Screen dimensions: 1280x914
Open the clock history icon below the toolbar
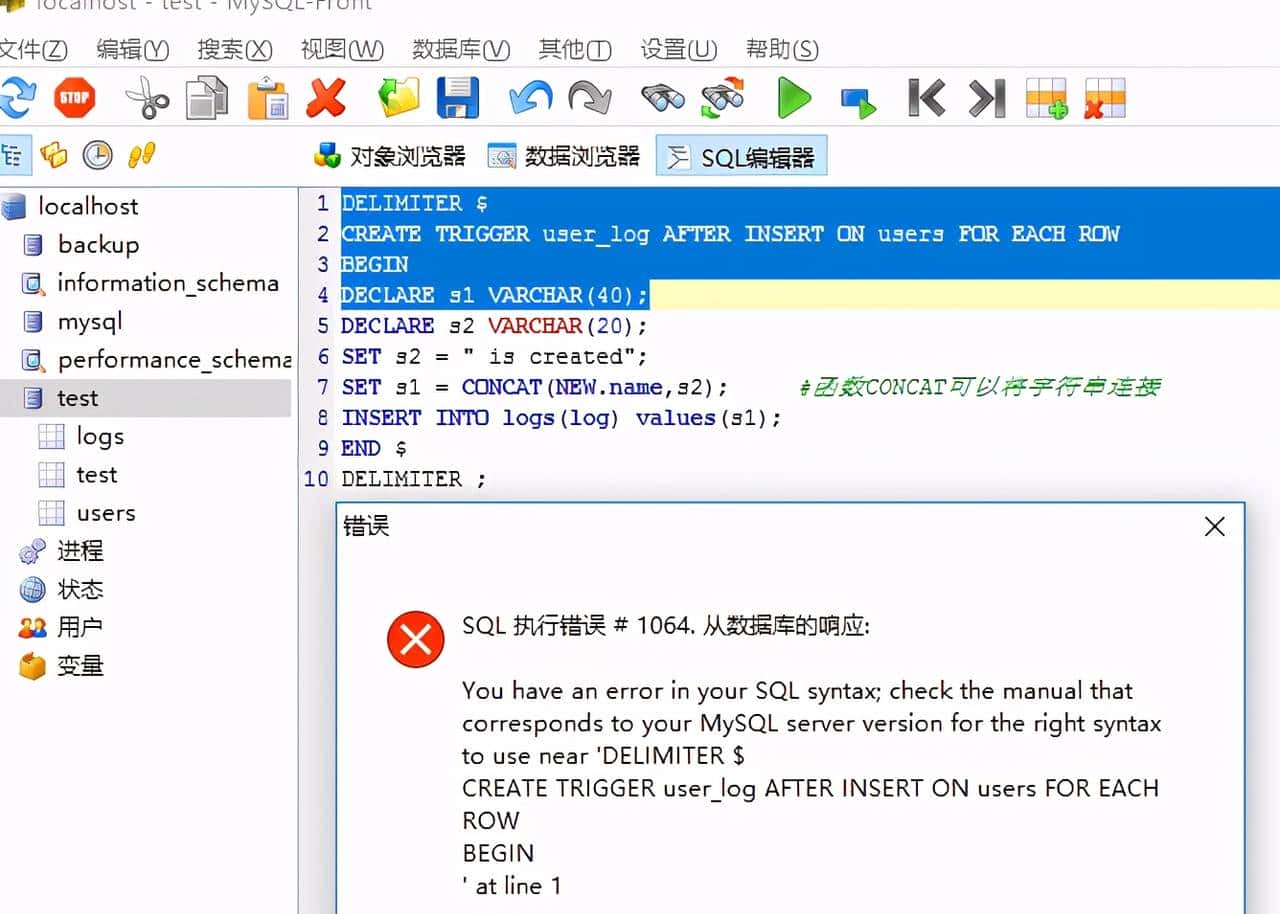pyautogui.click(x=97, y=155)
